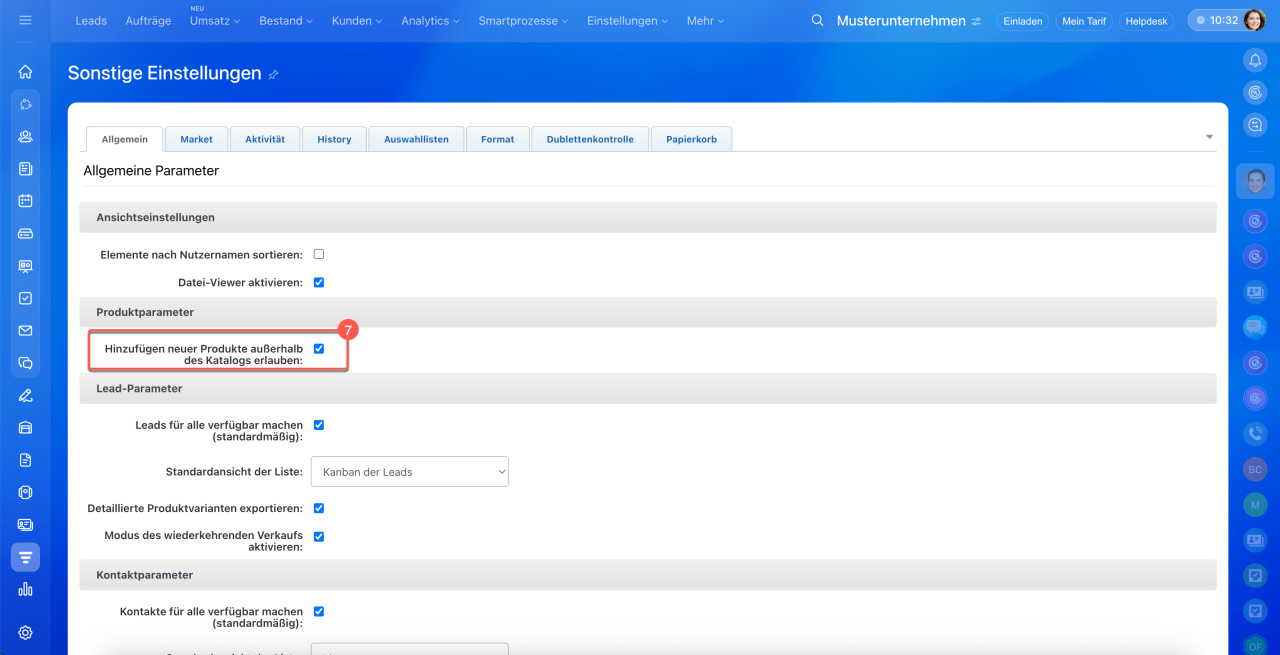Click the phone icon in right panel
This screenshot has width=1280, height=655.
point(1255,434)
